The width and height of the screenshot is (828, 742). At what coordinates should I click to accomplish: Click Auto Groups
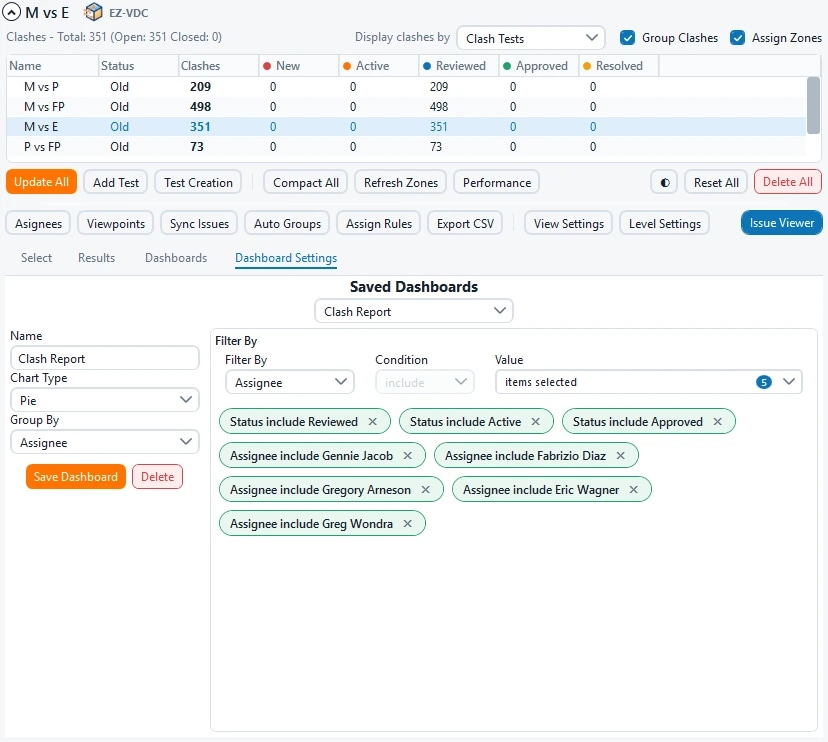point(287,223)
